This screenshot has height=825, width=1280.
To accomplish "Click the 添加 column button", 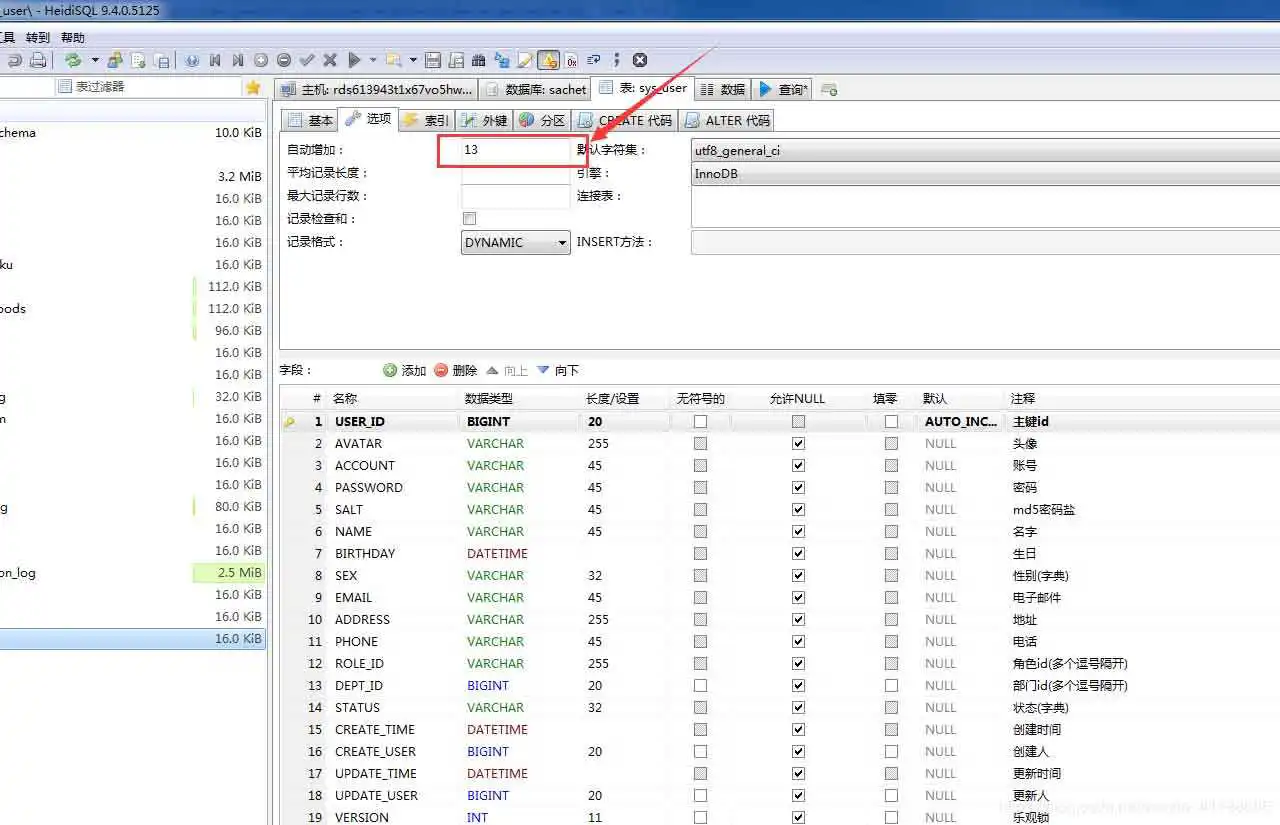I will coord(405,371).
